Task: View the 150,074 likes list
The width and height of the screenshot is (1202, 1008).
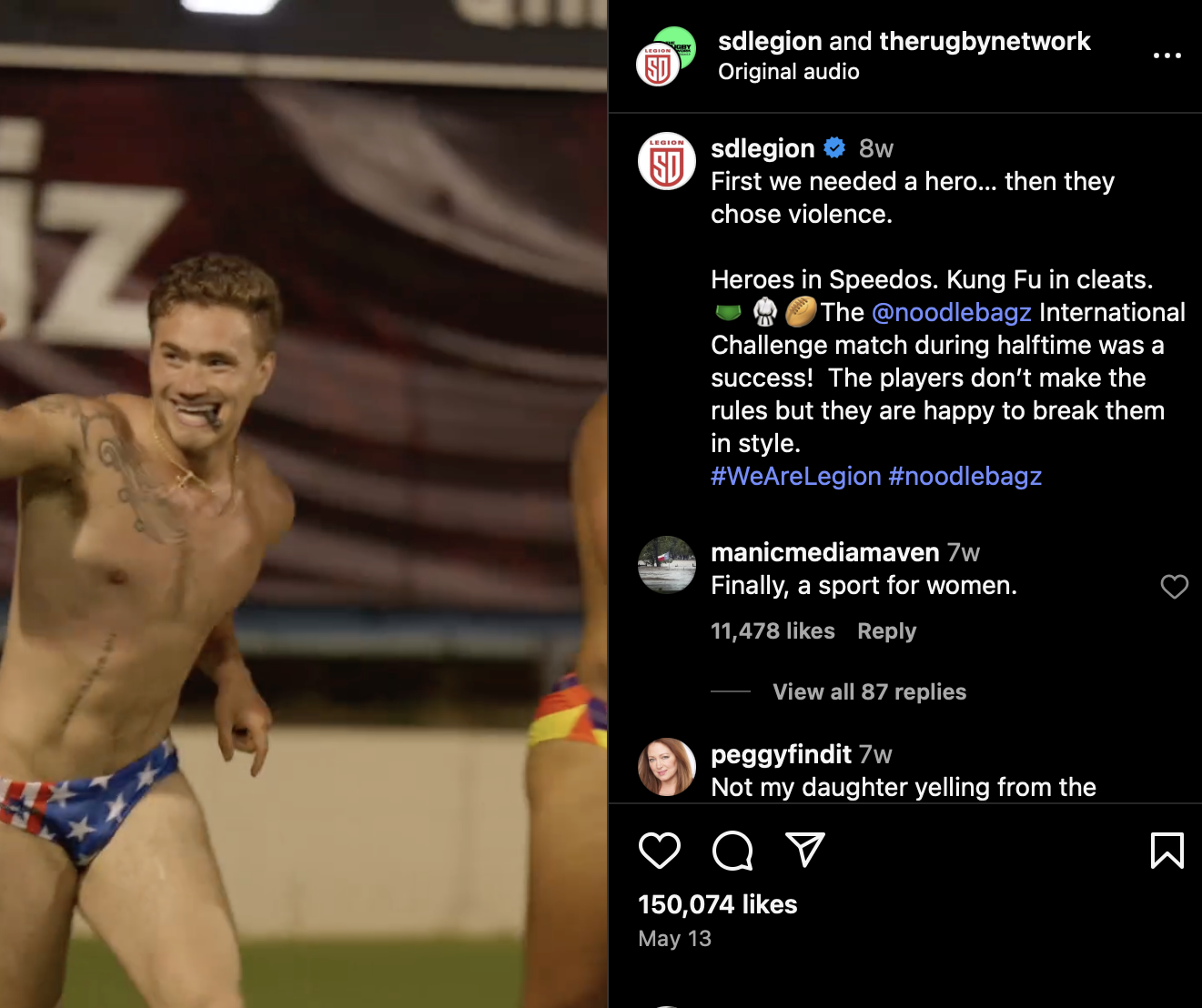Action: click(717, 904)
